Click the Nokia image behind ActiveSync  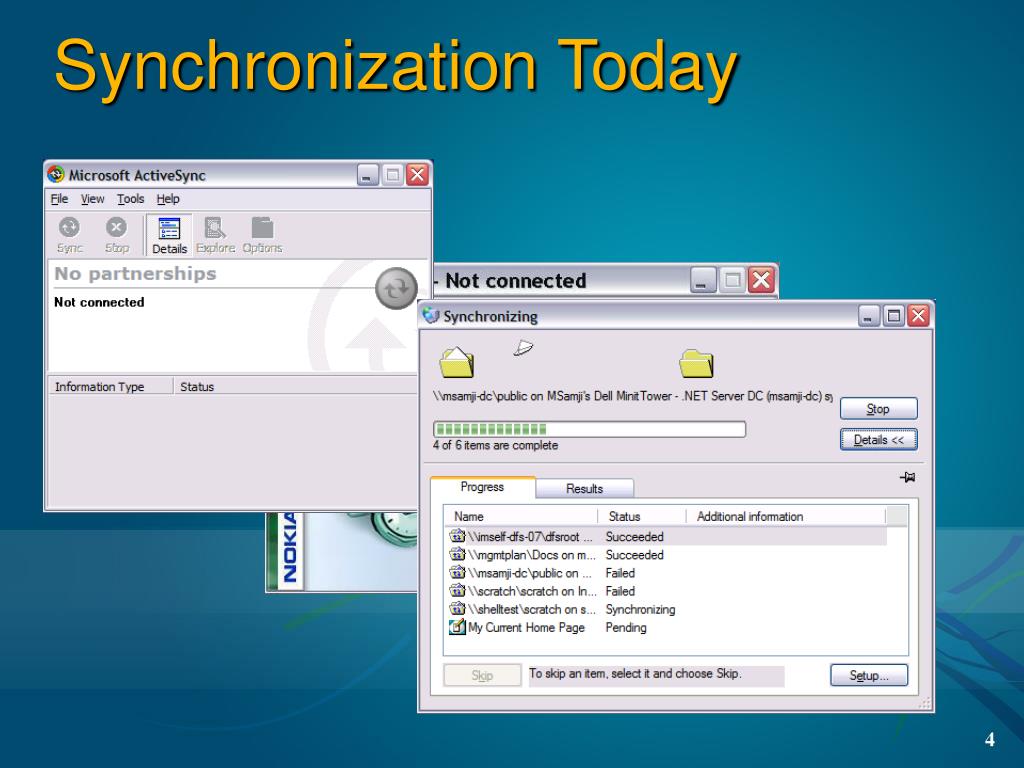(341, 551)
